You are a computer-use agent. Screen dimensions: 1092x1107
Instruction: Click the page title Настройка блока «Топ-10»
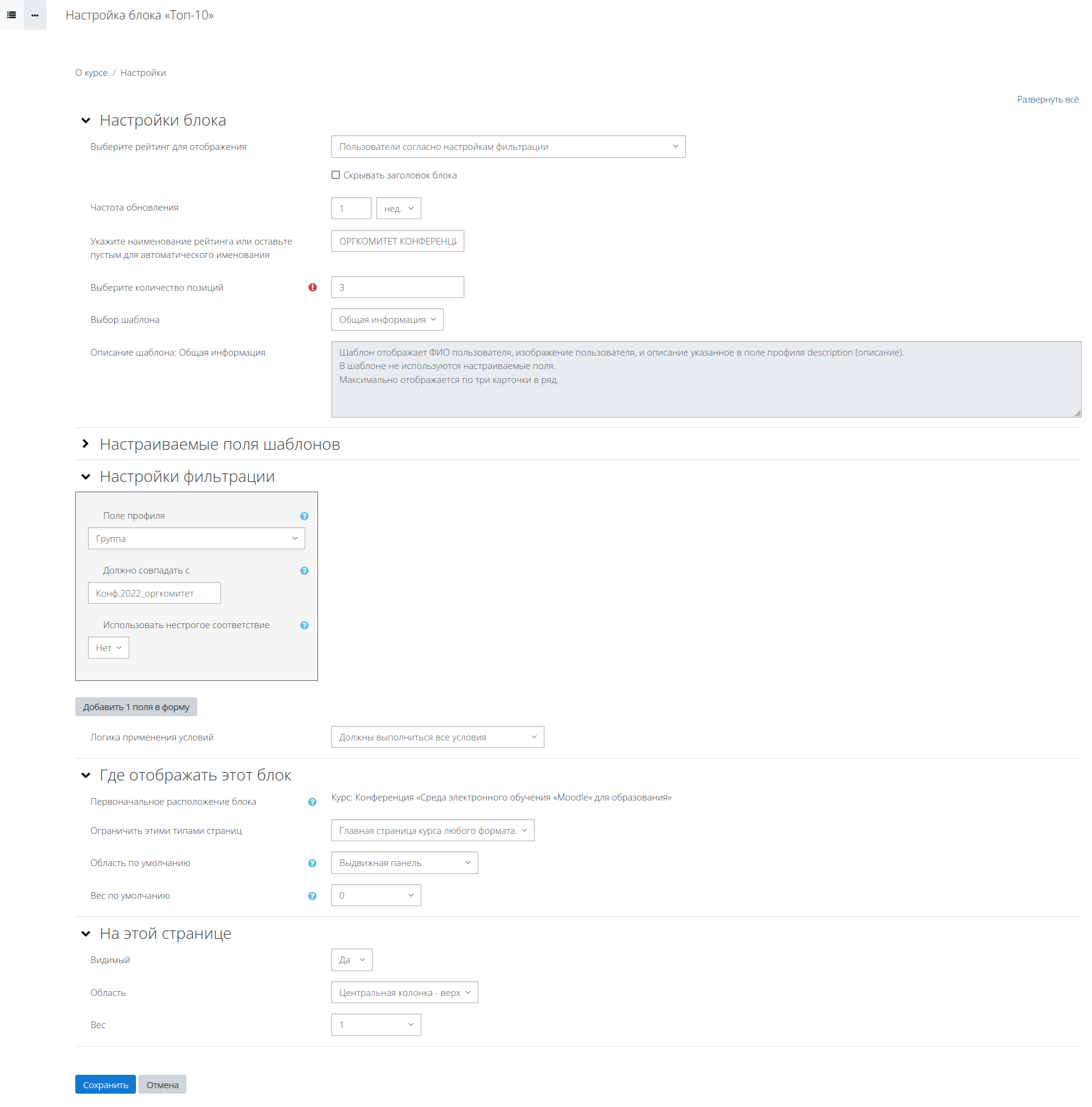tap(140, 15)
